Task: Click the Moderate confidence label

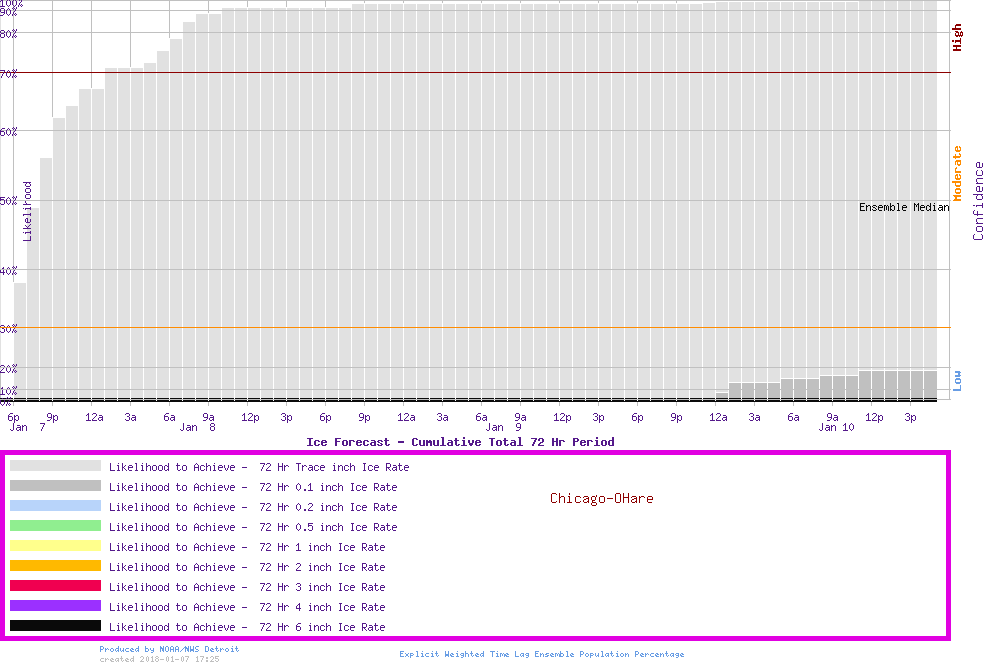Action: [957, 173]
